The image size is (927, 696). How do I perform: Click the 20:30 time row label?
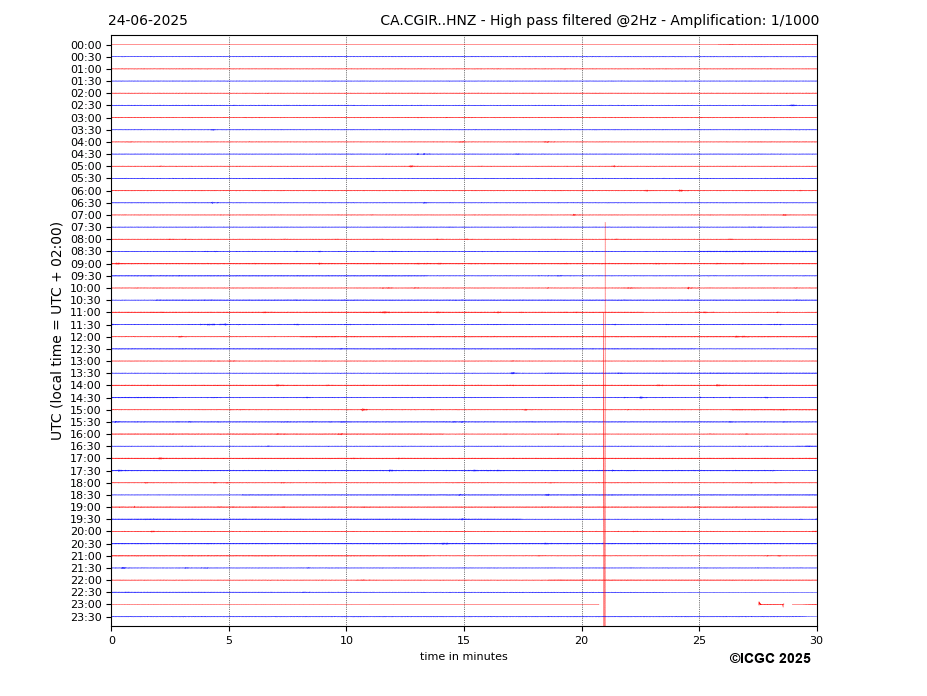[x=86, y=544]
